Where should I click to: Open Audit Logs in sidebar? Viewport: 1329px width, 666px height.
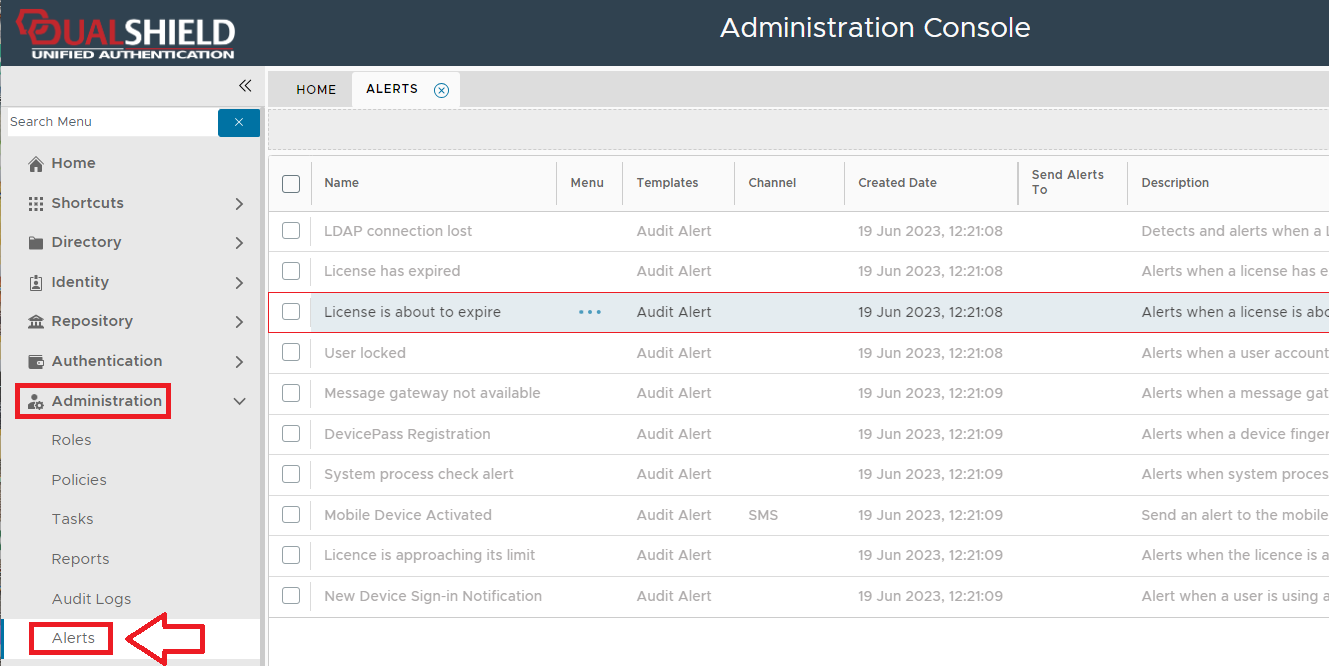91,599
